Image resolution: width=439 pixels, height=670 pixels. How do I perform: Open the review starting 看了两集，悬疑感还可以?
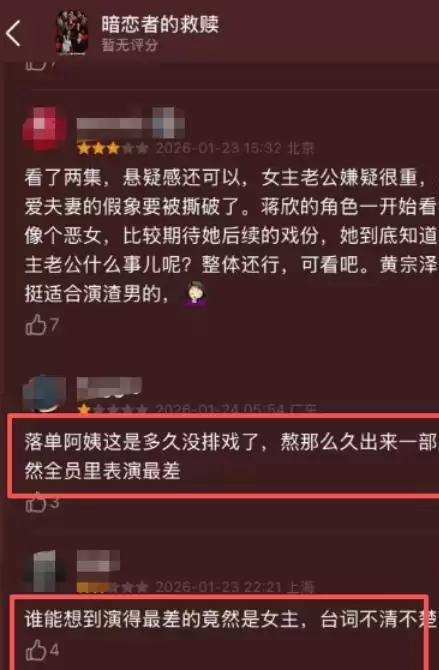pyautogui.click(x=231, y=236)
